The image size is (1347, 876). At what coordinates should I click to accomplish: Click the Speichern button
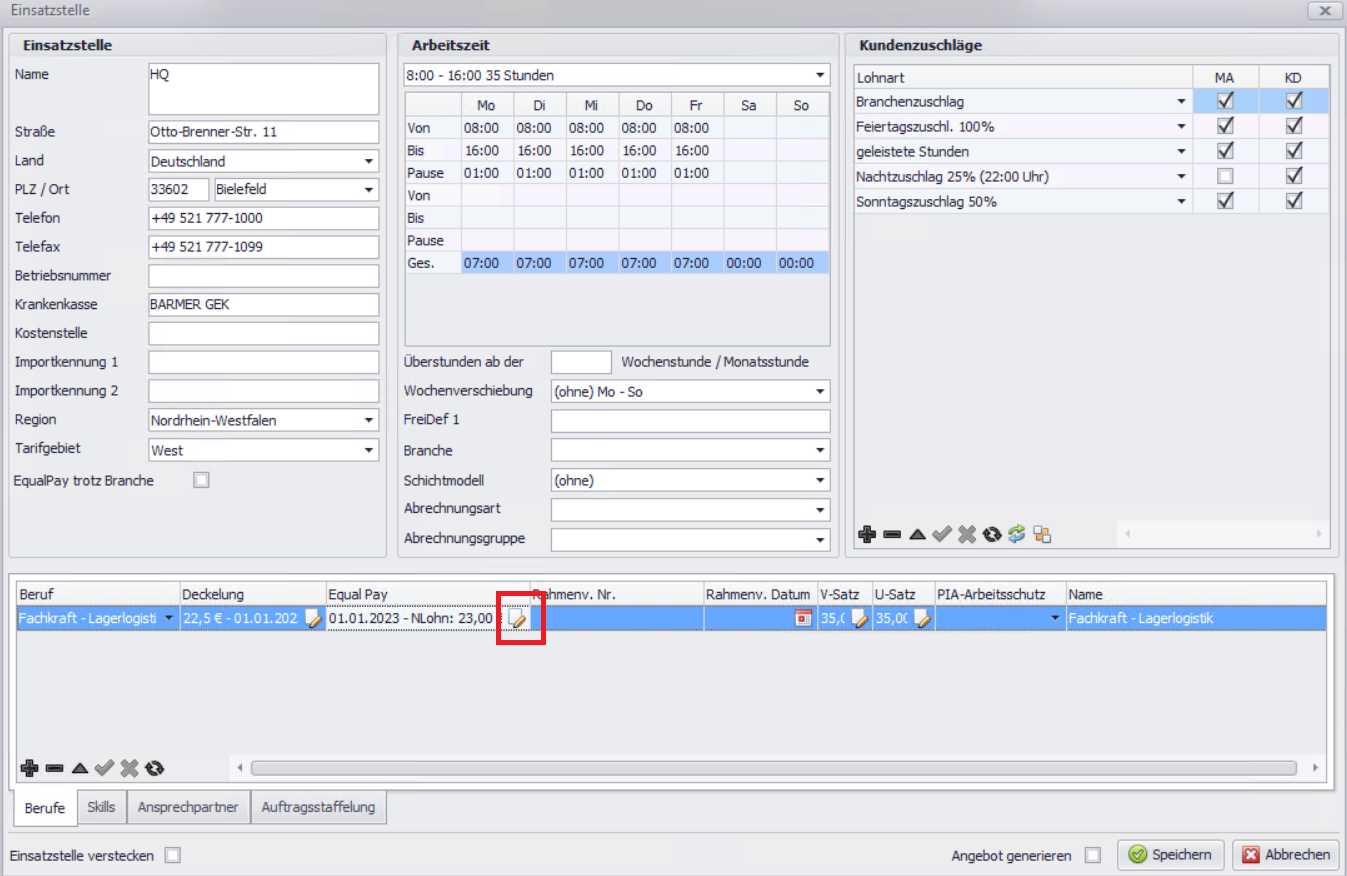click(x=1170, y=855)
